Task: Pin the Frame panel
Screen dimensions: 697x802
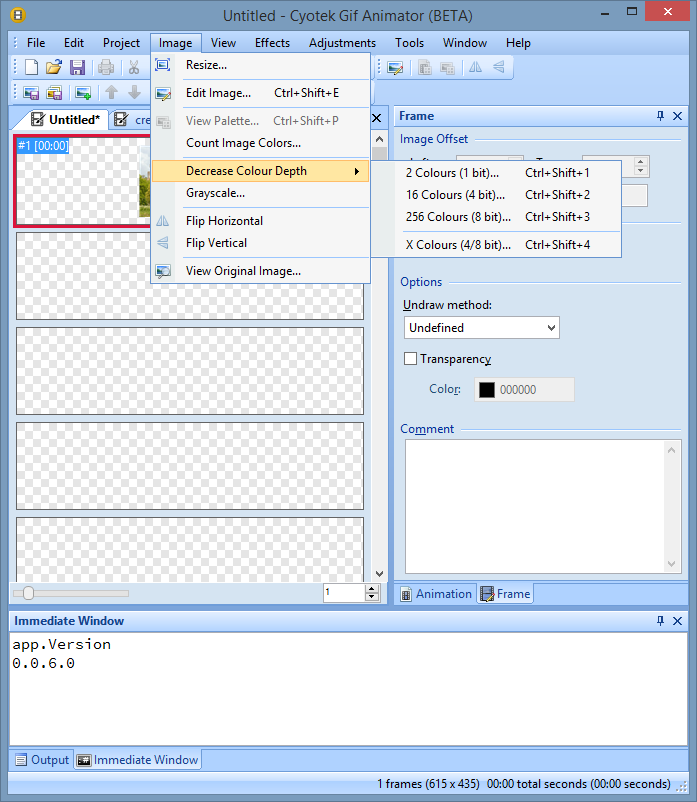Action: (660, 116)
